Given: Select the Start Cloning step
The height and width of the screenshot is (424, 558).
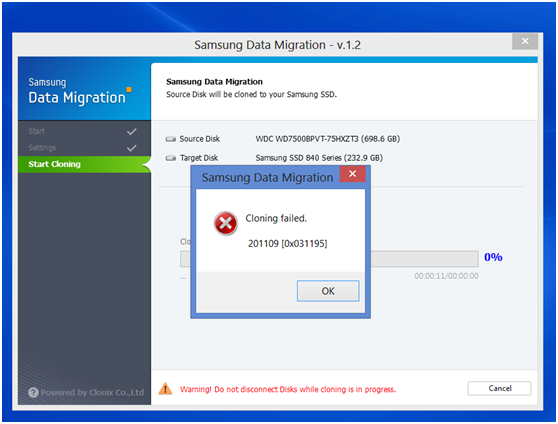Looking at the screenshot, I should click(x=84, y=164).
